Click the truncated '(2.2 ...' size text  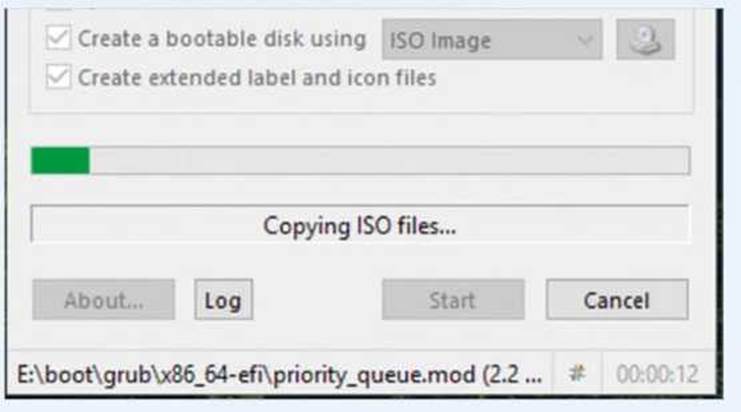point(512,375)
